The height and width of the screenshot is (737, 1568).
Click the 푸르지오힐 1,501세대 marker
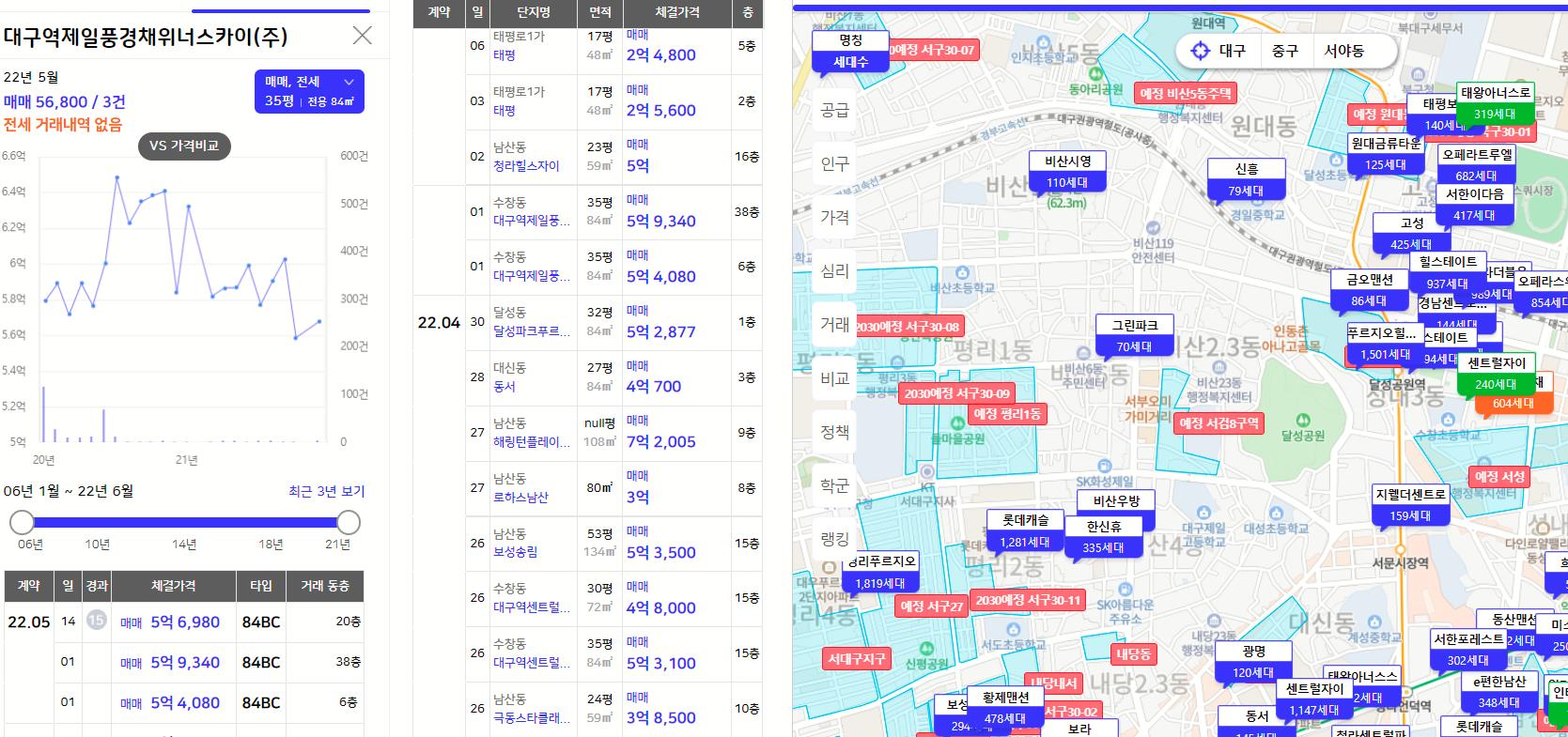point(1385,344)
